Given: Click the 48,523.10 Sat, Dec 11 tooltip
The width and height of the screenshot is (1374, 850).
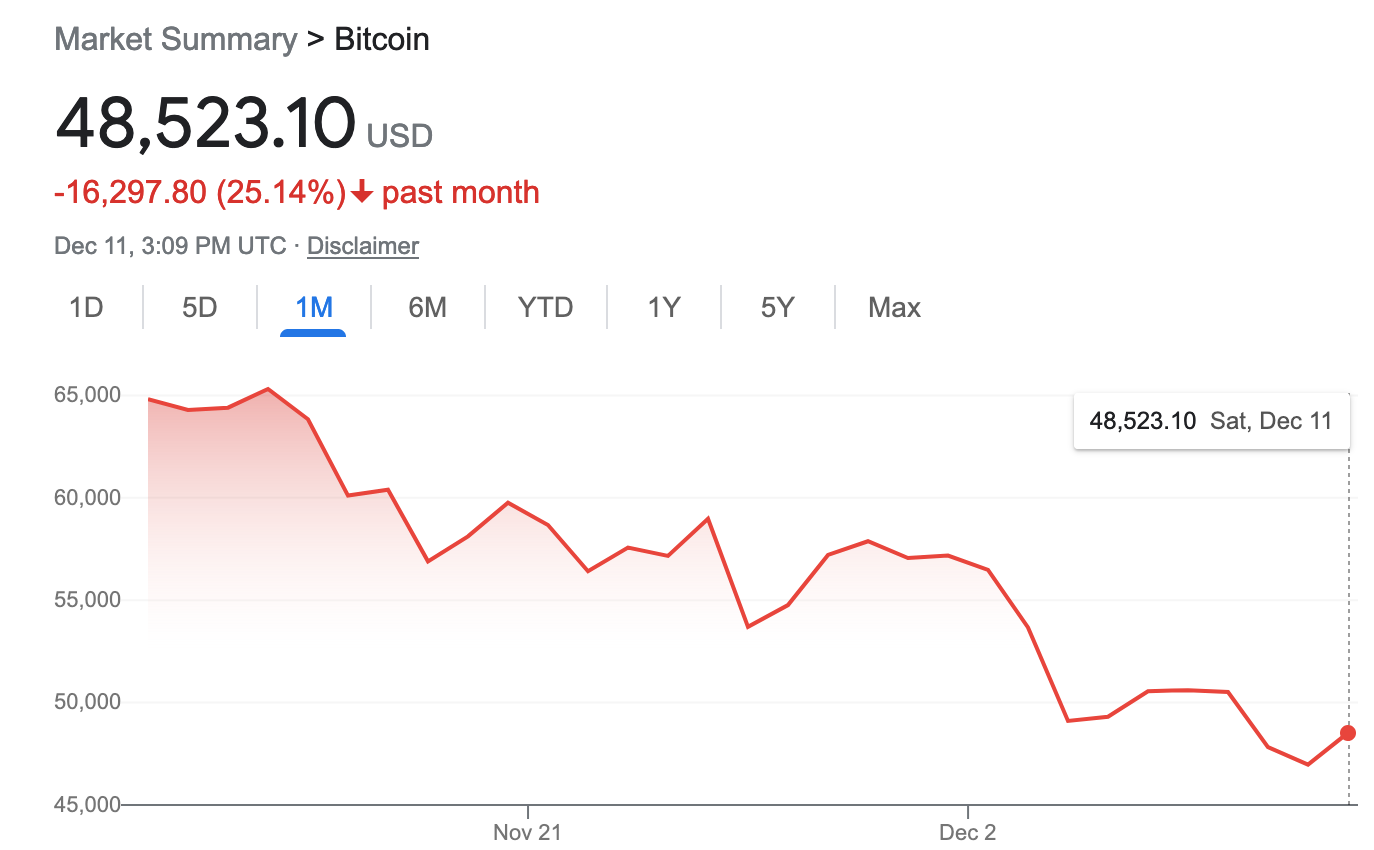Looking at the screenshot, I should click(1211, 421).
